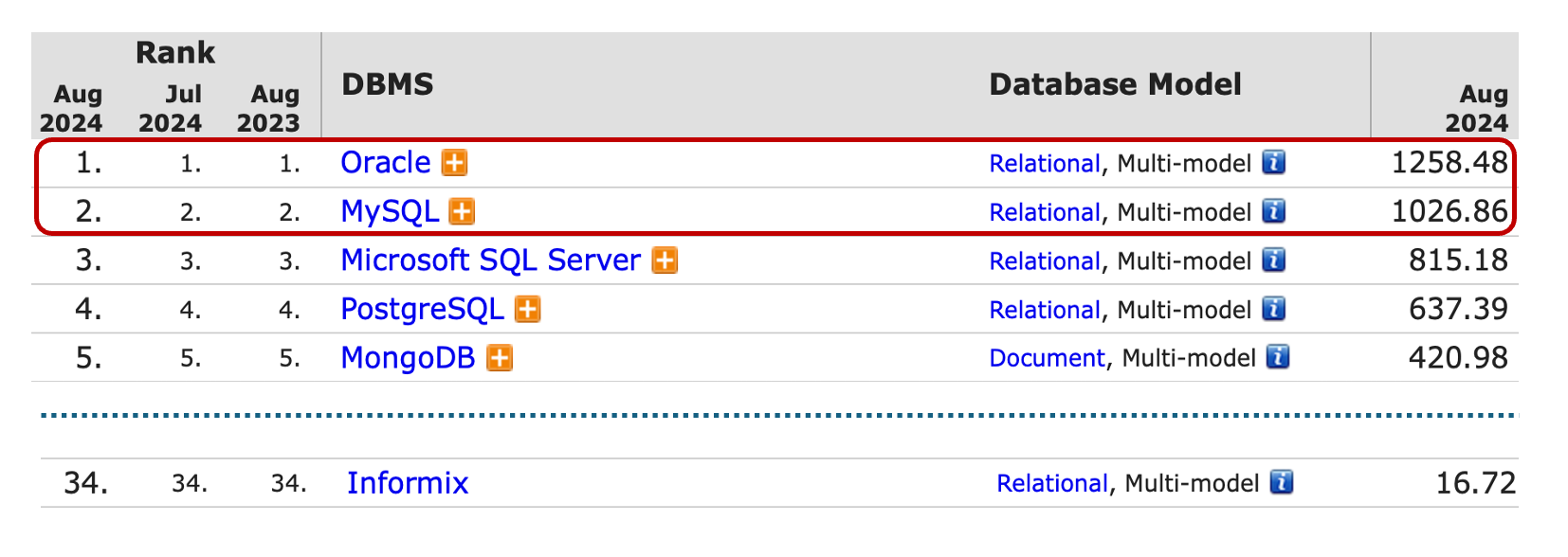Open the Informix link

click(408, 483)
